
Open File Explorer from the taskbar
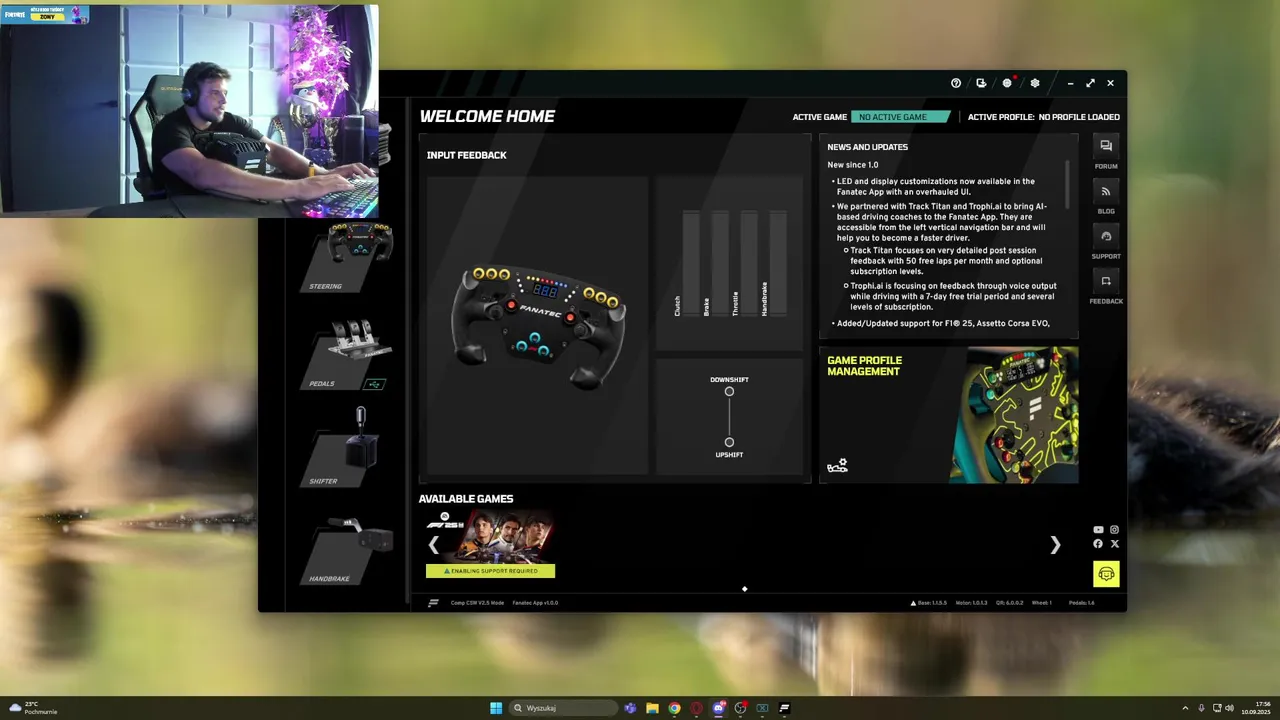652,708
